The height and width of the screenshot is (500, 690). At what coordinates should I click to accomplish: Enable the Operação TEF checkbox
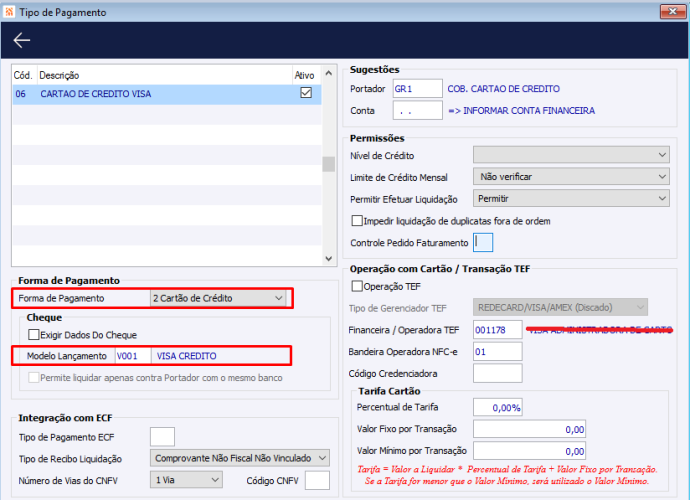[357, 286]
